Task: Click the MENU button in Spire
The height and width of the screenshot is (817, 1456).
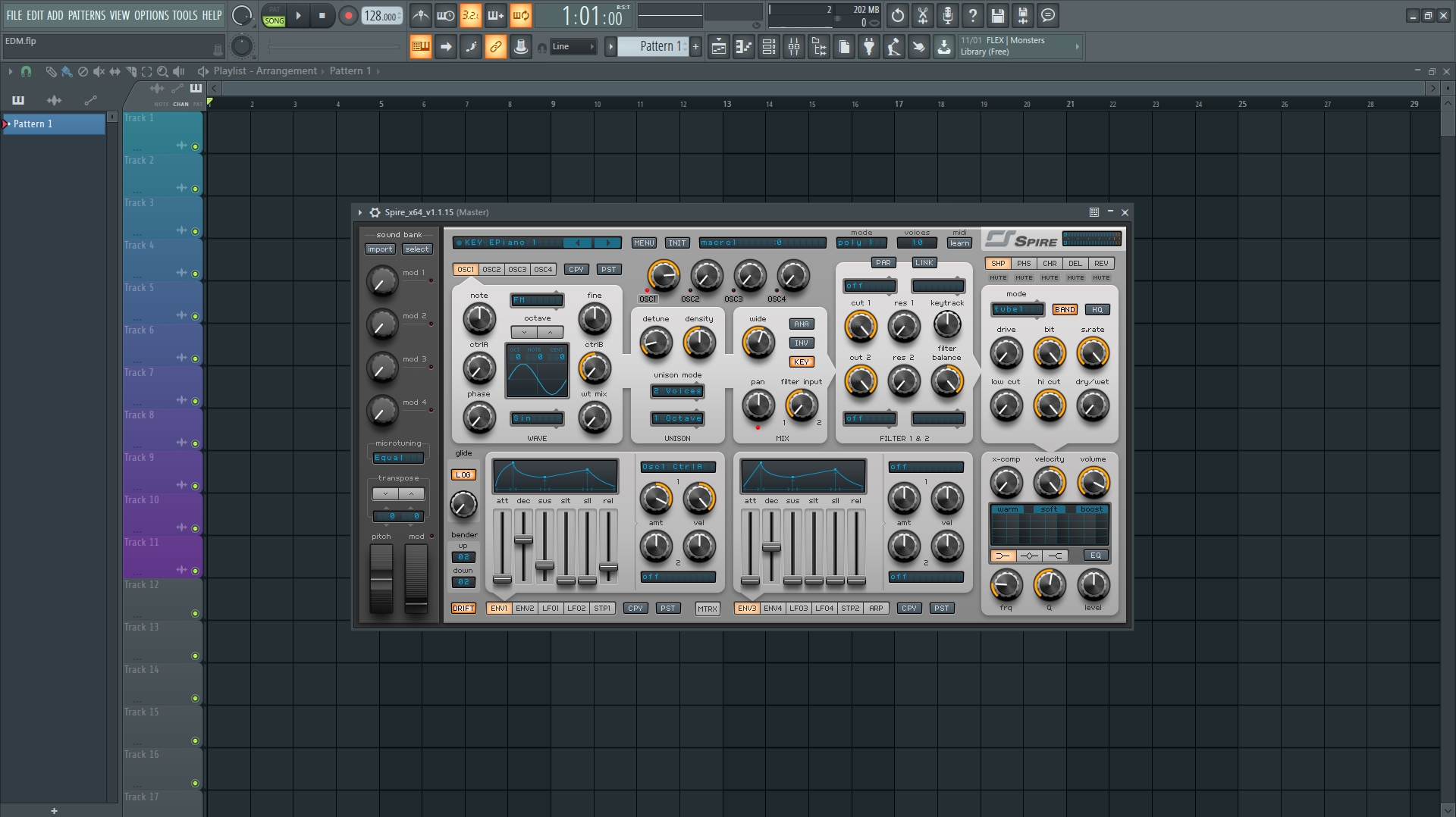Action: pos(644,243)
